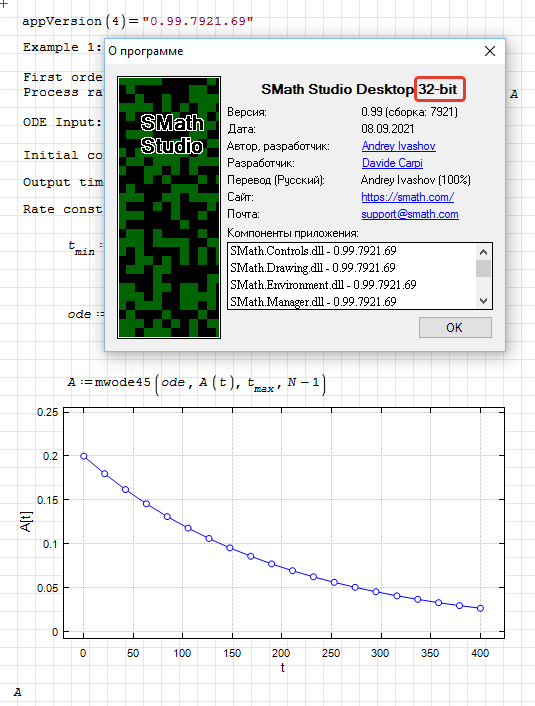Select SMath.Controls.dll in components list
The height and width of the screenshot is (706, 535).
tap(313, 251)
